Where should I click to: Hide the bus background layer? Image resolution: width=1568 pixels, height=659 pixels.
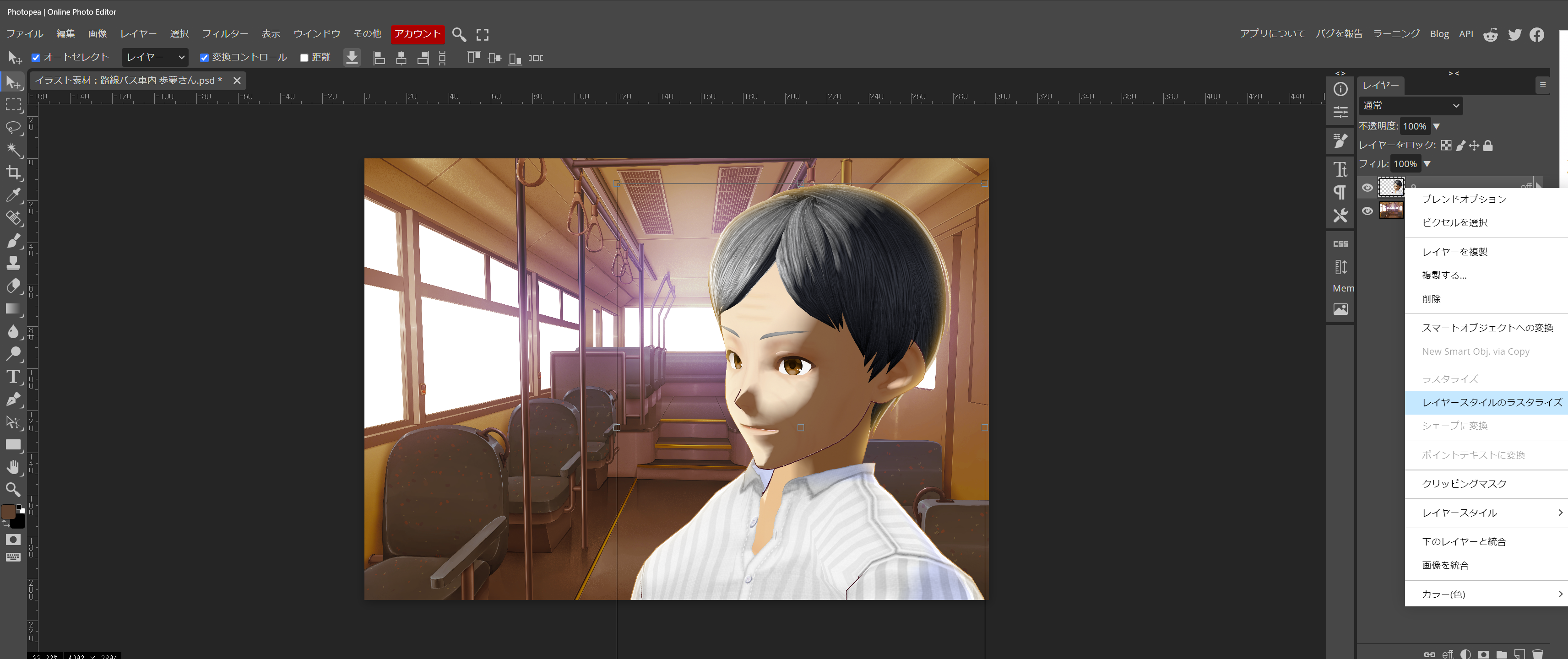1367,211
